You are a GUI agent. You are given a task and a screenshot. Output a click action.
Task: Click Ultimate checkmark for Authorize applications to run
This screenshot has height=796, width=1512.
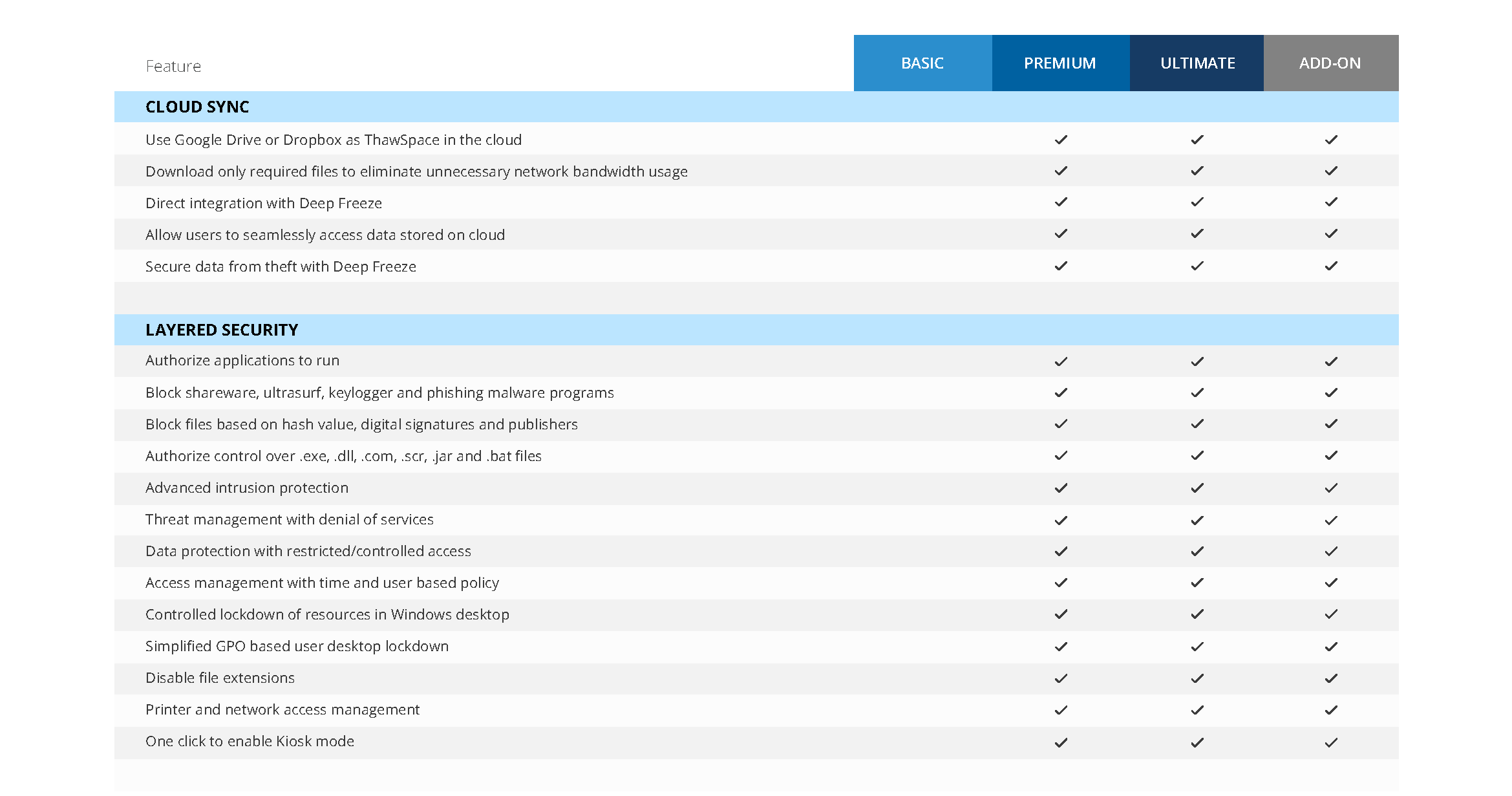(1197, 361)
